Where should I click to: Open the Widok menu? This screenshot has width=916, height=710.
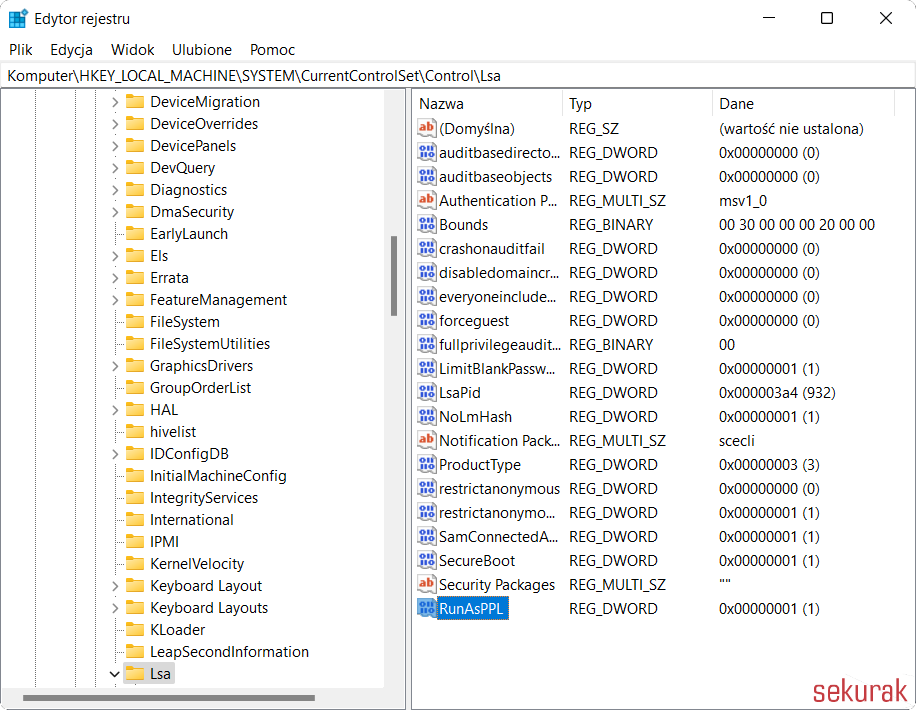(133, 50)
